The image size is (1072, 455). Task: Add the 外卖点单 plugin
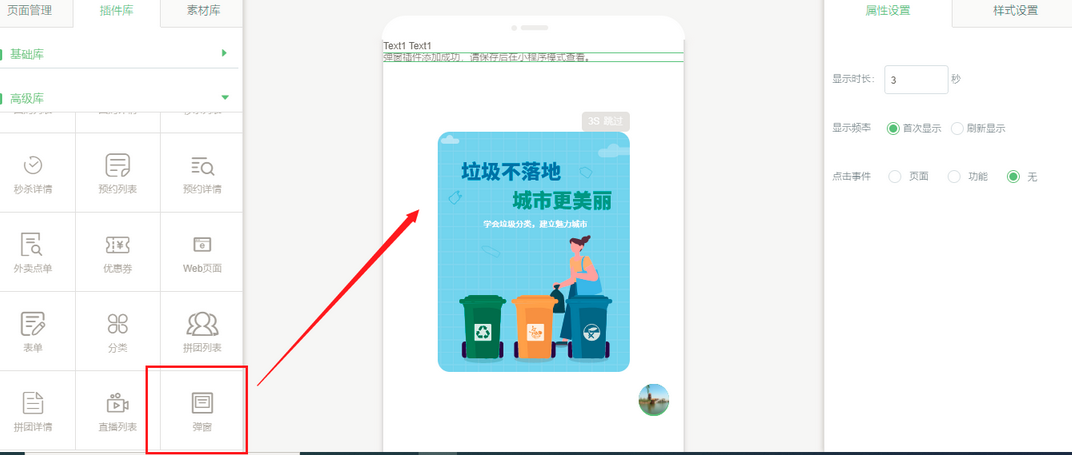(33, 251)
